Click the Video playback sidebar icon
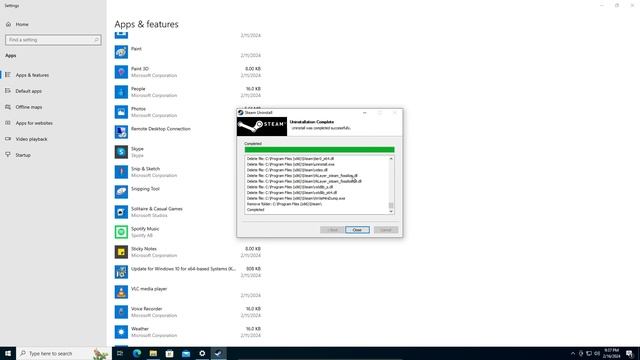 [8, 139]
